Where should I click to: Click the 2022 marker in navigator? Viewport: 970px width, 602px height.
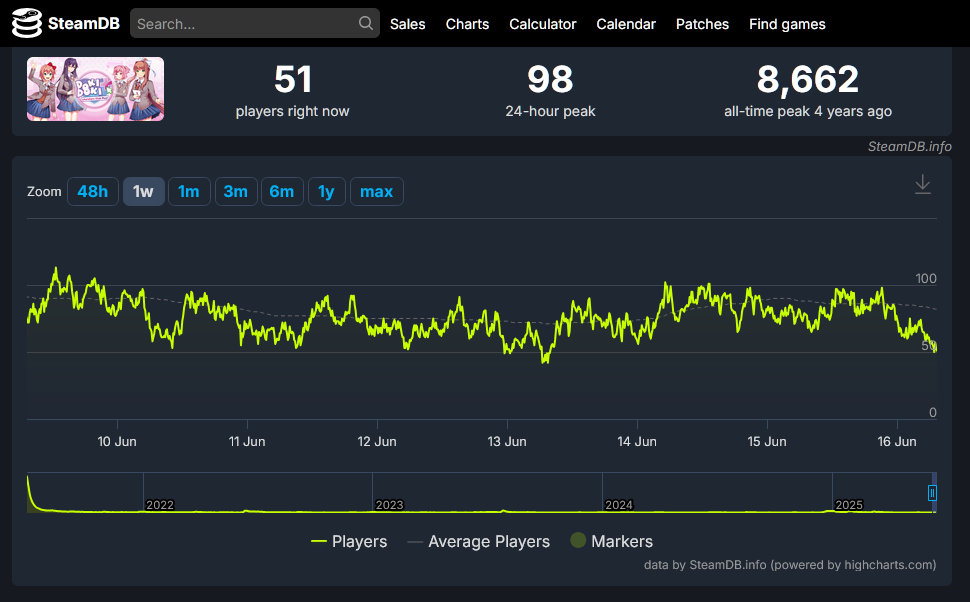point(160,505)
